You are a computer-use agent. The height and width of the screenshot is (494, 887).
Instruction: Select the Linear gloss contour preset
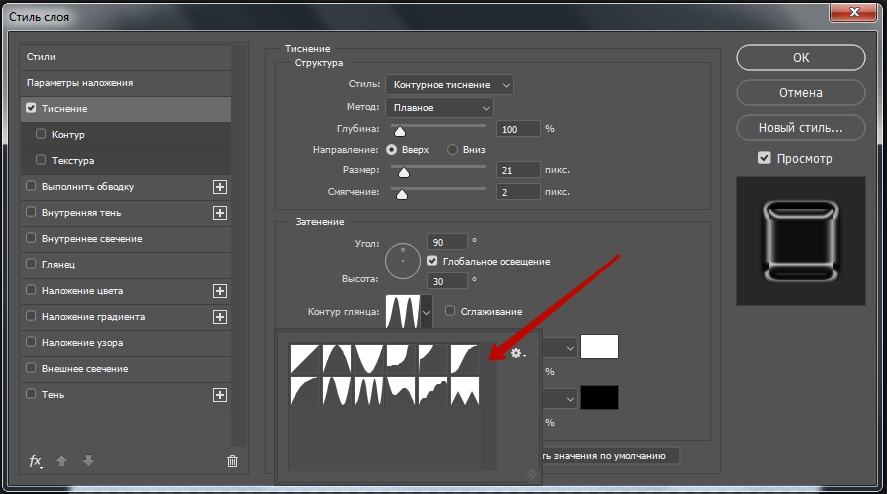click(x=304, y=359)
